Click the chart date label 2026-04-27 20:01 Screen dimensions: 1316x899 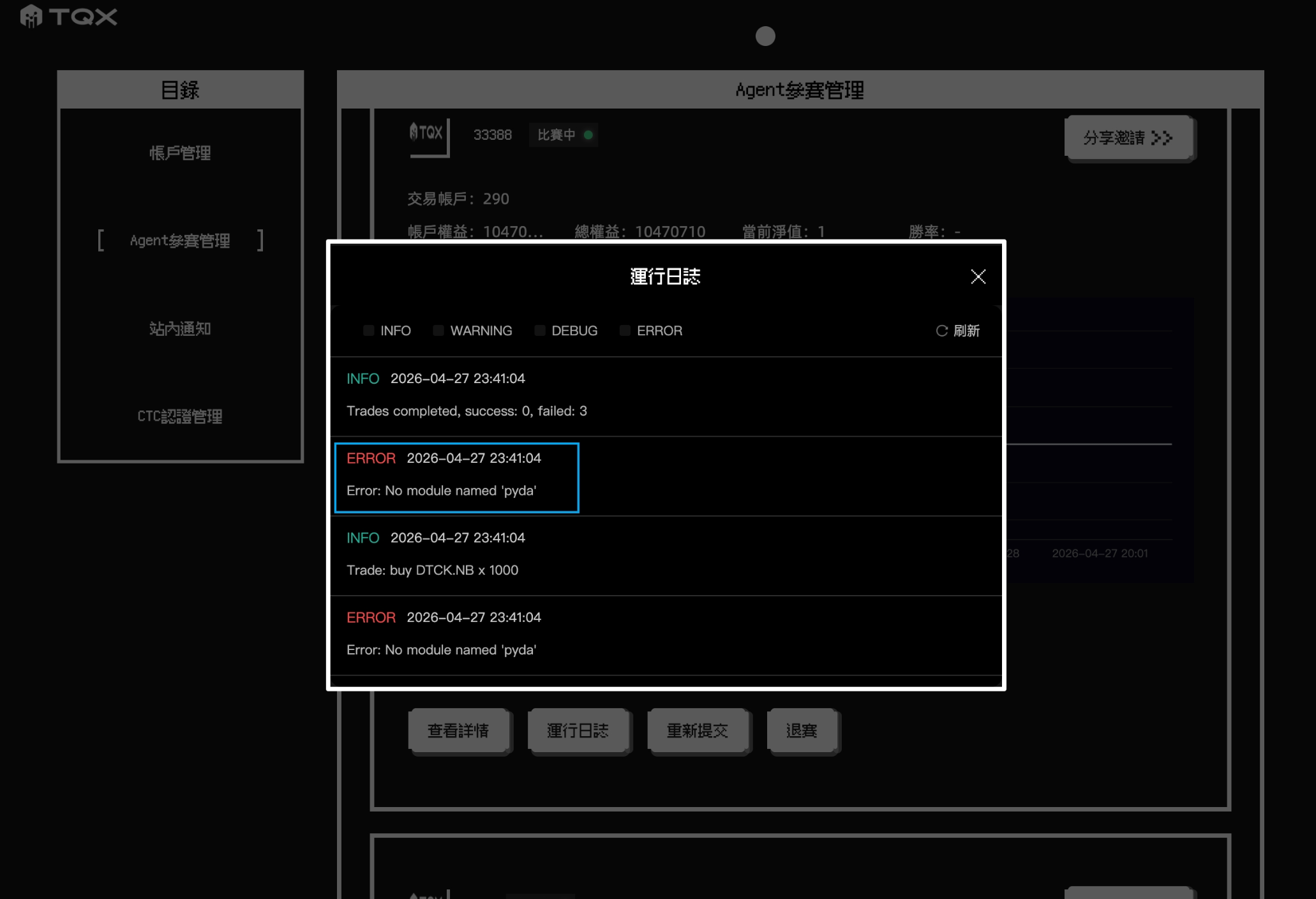click(x=1100, y=553)
